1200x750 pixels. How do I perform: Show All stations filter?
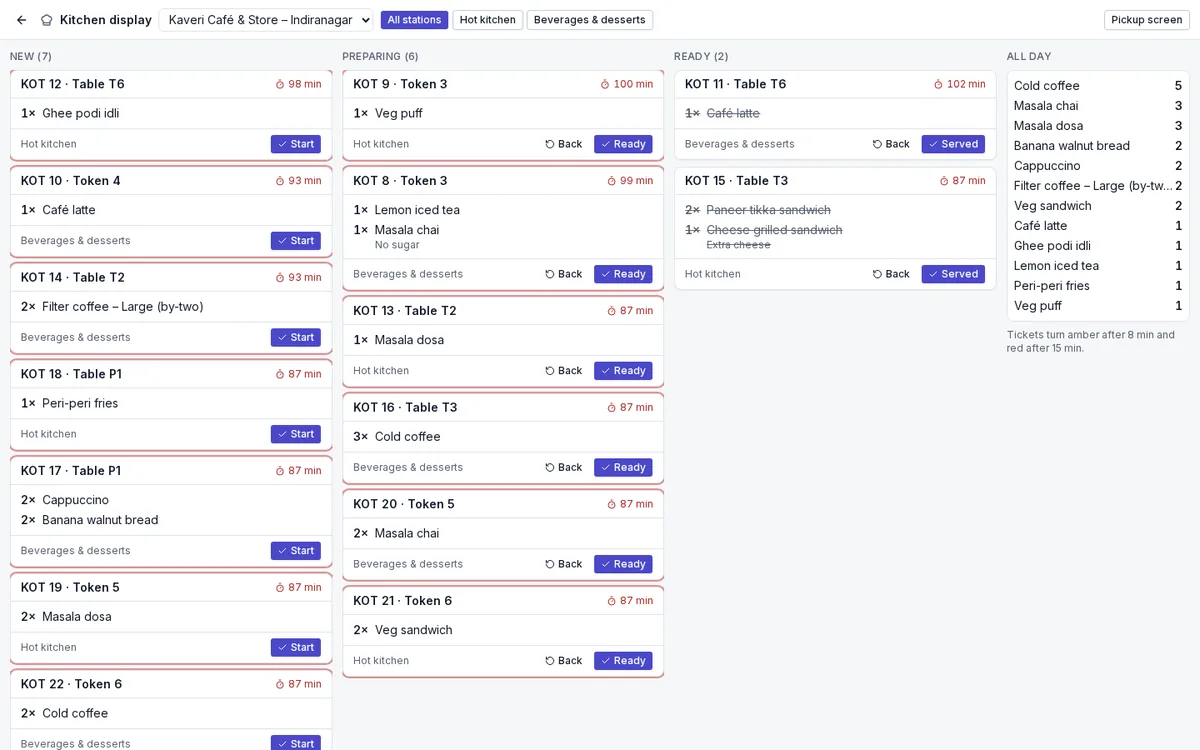[414, 20]
